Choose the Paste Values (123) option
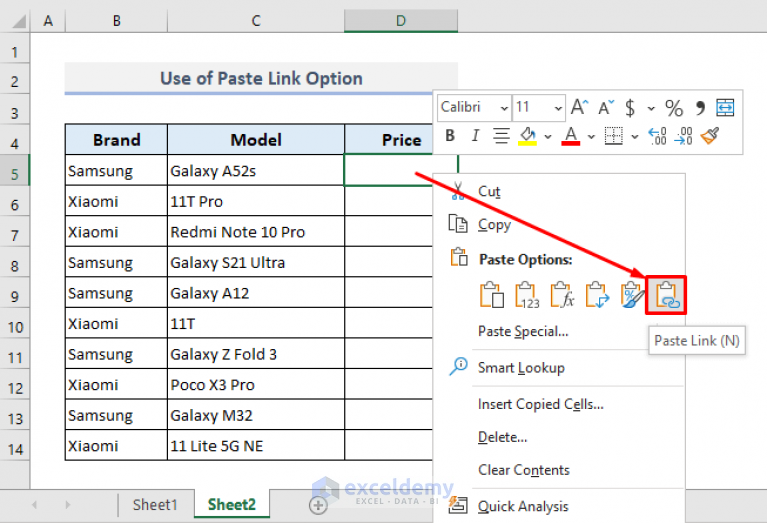Viewport: 767px width, 523px height. click(526, 295)
